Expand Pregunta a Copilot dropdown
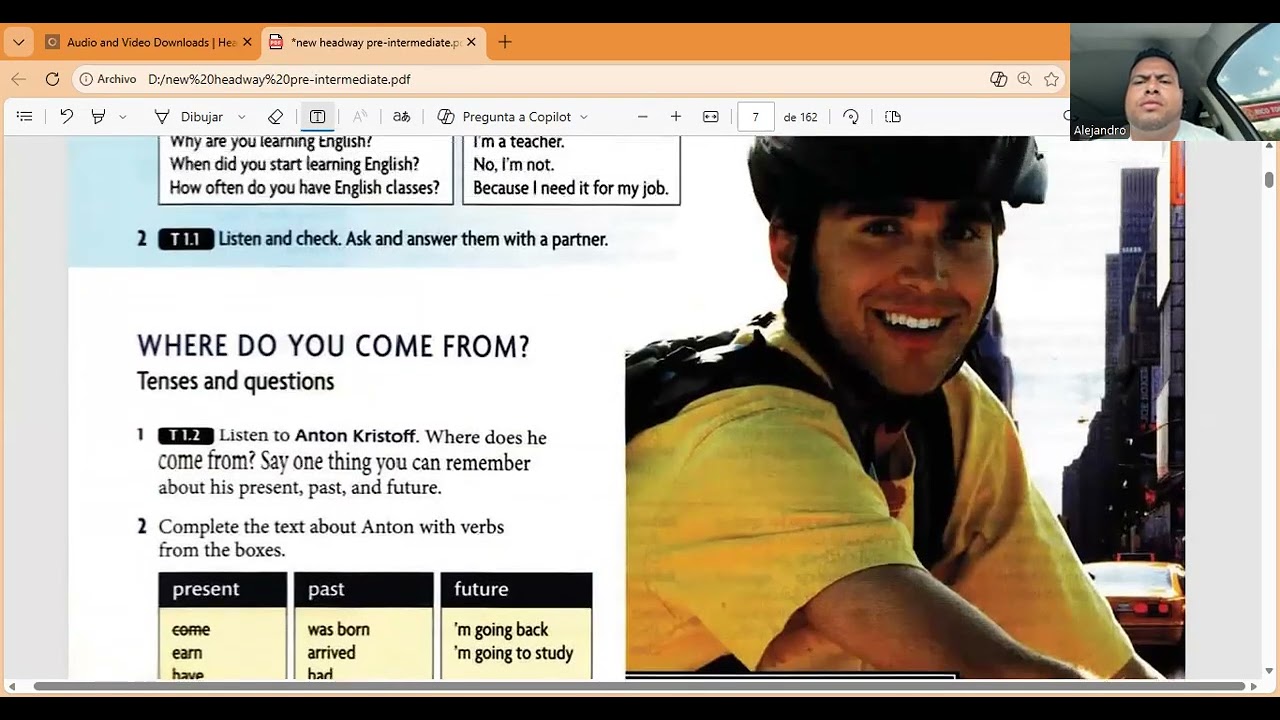 584,117
